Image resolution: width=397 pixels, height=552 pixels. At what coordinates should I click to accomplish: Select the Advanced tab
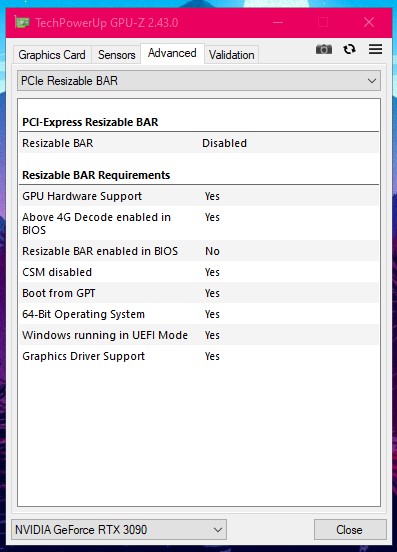[x=172, y=53]
